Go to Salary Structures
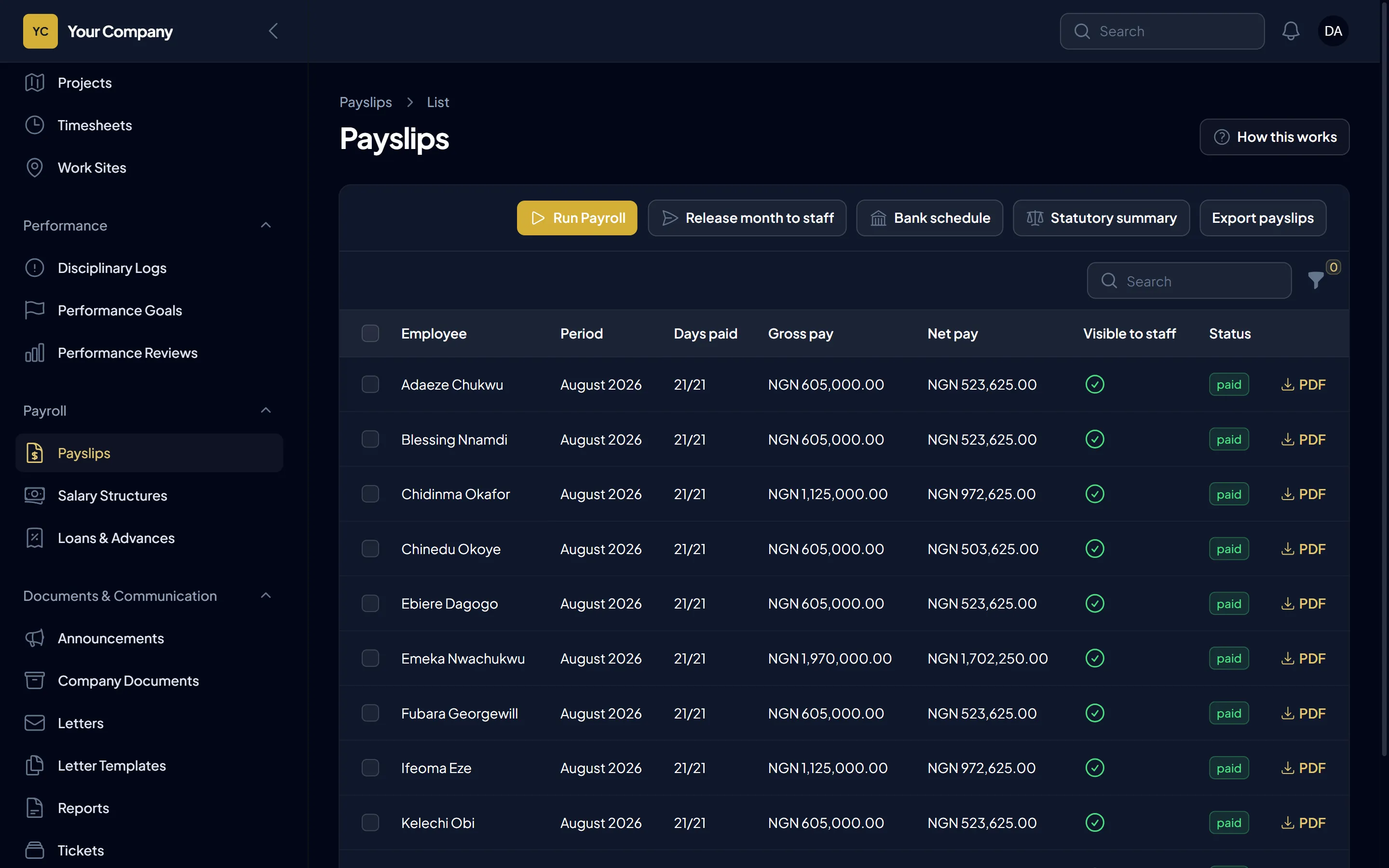The image size is (1389, 868). 149,495
